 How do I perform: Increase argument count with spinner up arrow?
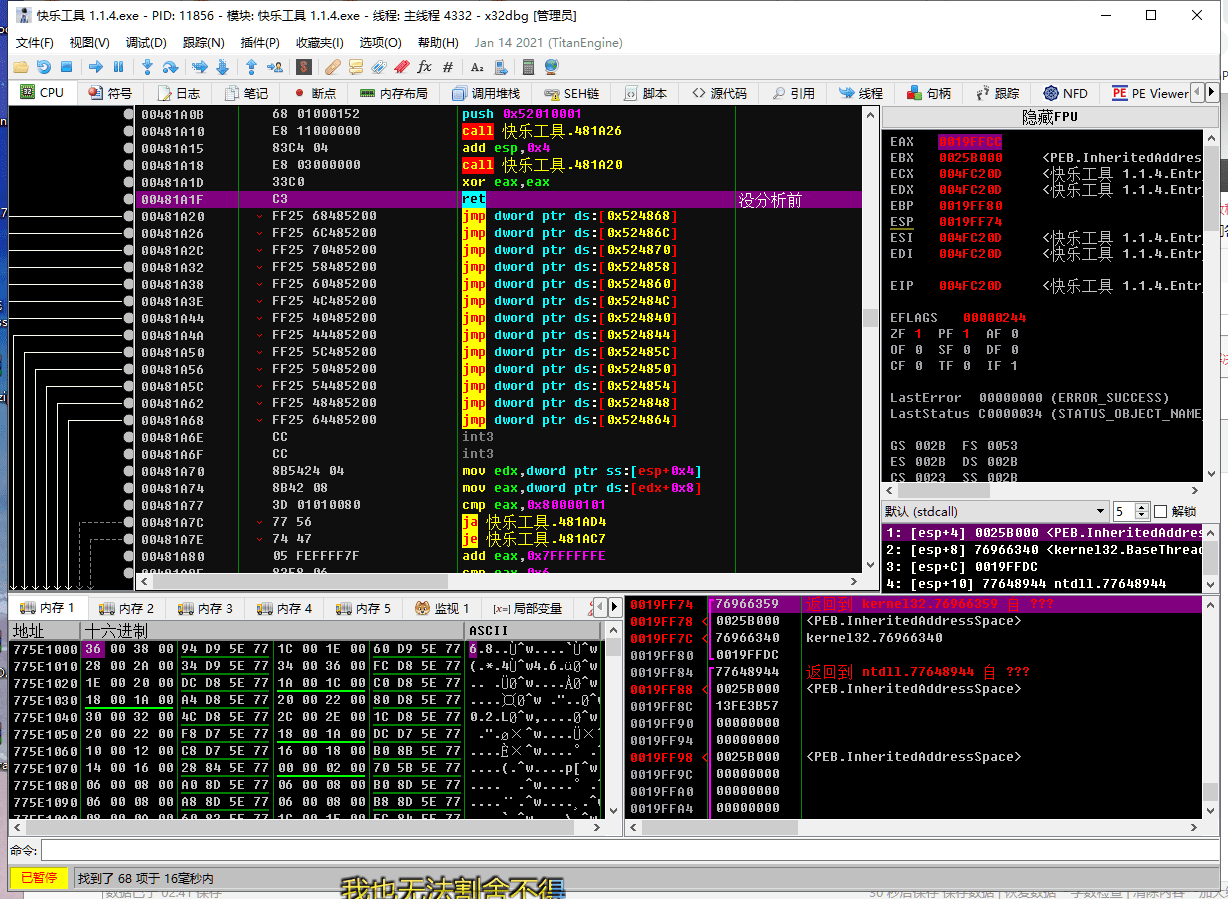point(1144,507)
